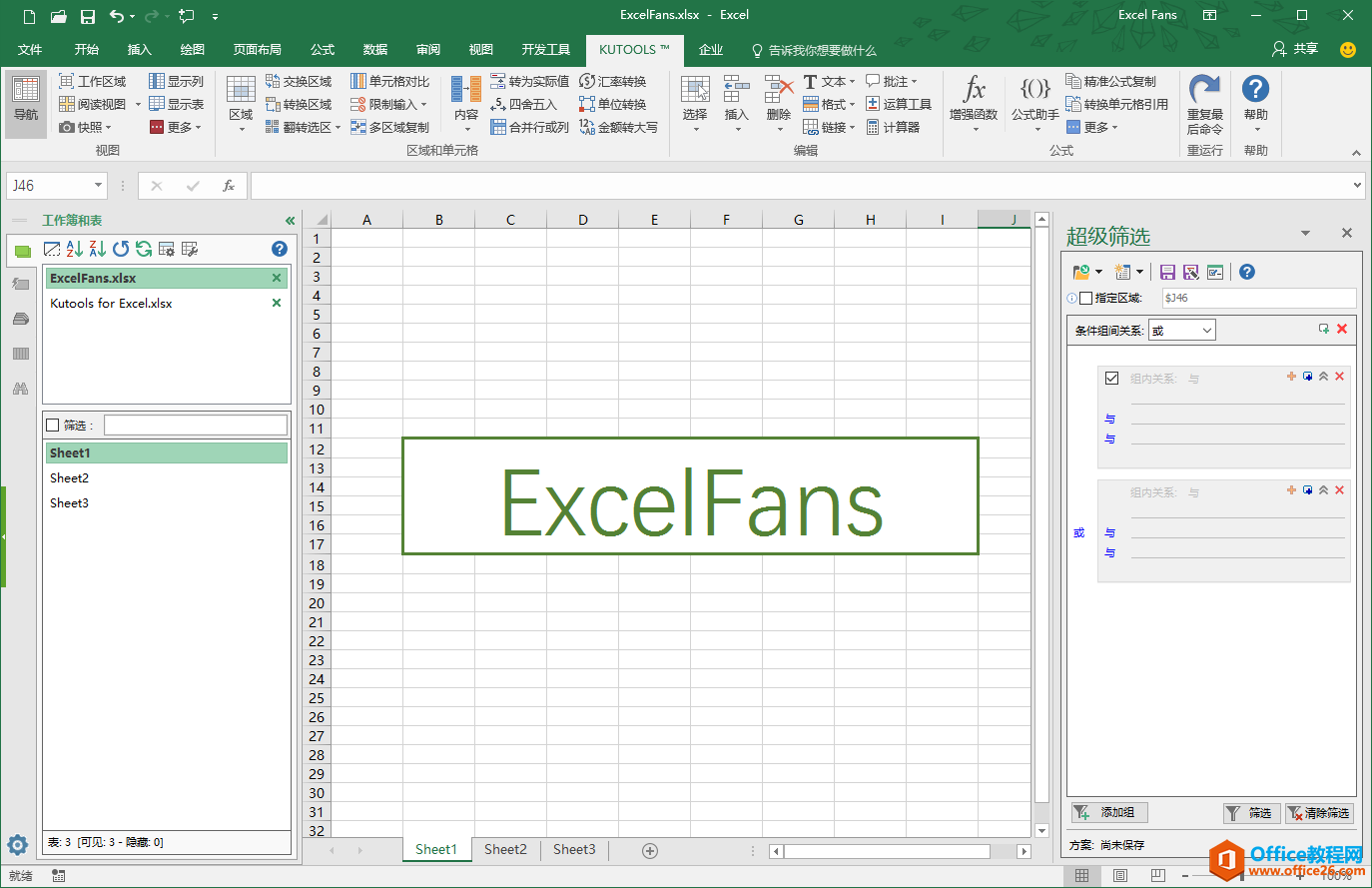This screenshot has width=1372, height=888.
Task: Collapse navigation pane with double chevron
Action: [x=290, y=221]
